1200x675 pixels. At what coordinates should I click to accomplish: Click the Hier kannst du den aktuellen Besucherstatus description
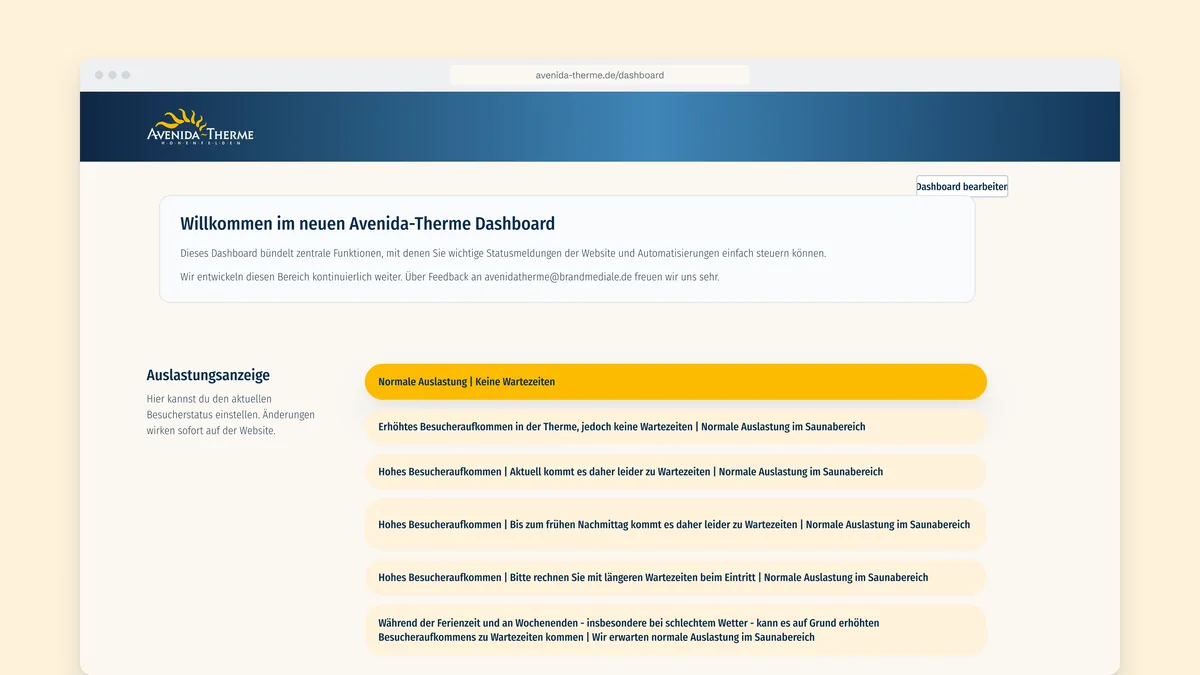(230, 415)
